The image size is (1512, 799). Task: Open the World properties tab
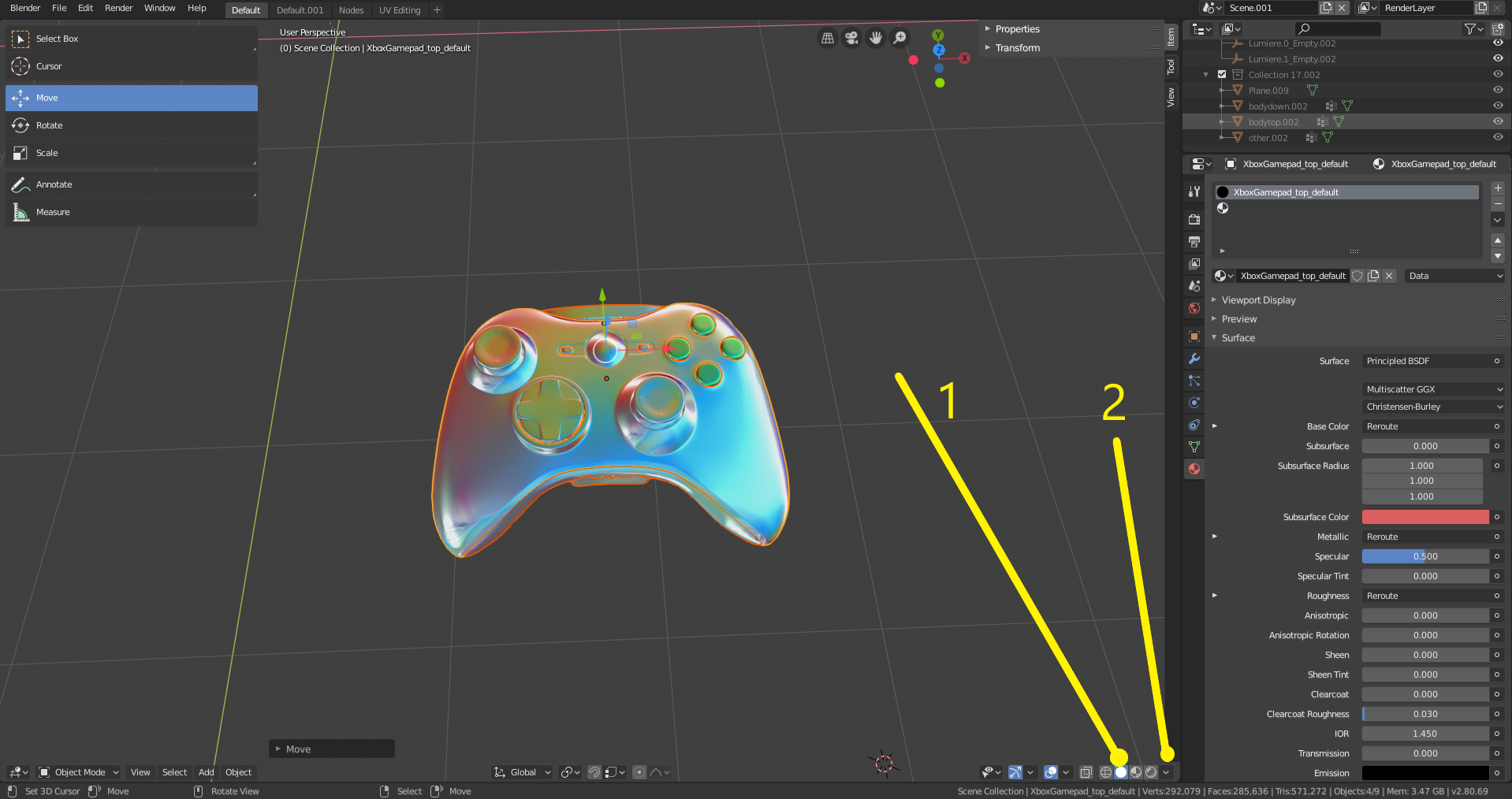coord(1194,308)
